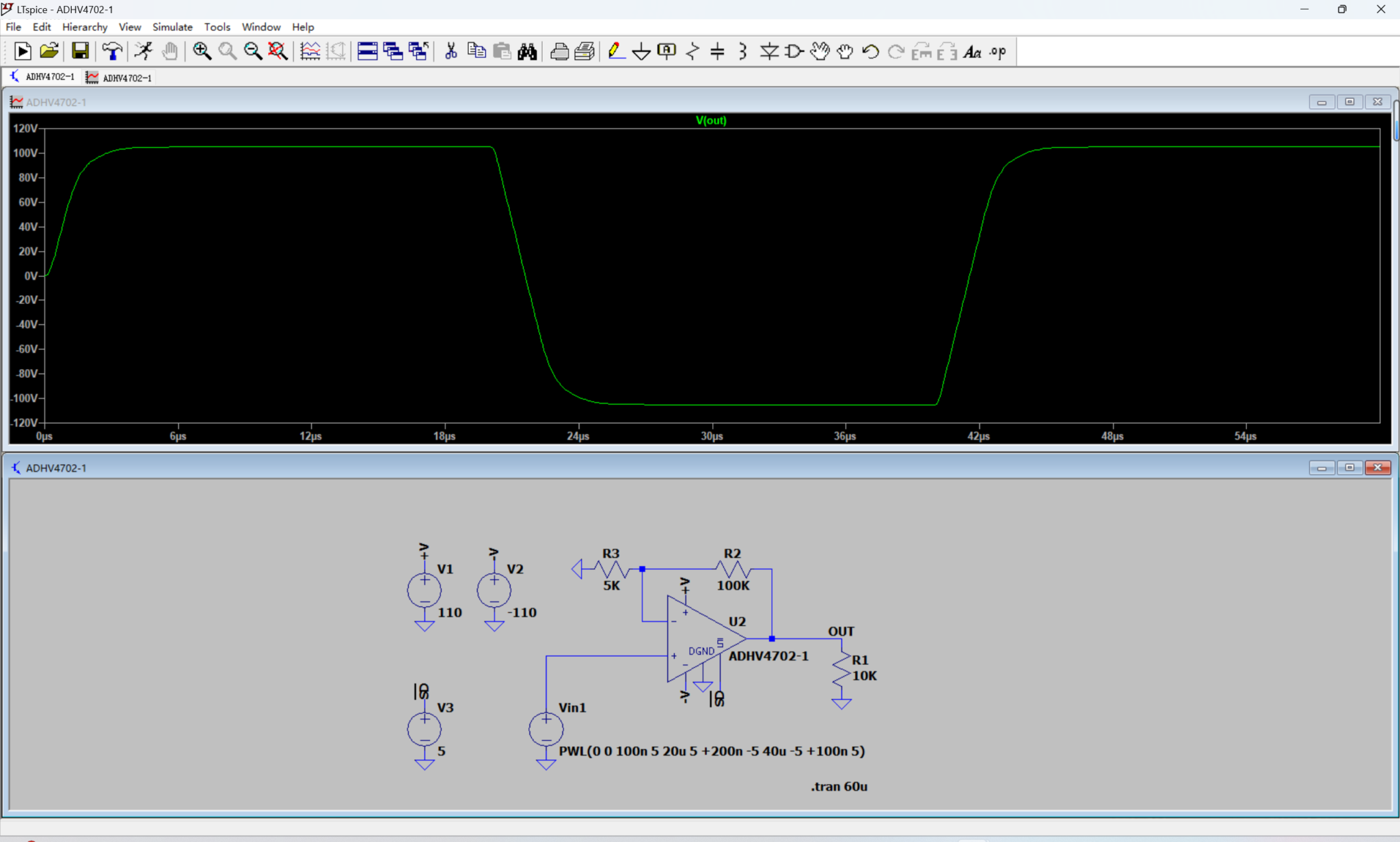The image size is (1400, 842).
Task: Select the wire drawing pencil tool
Action: click(615, 51)
